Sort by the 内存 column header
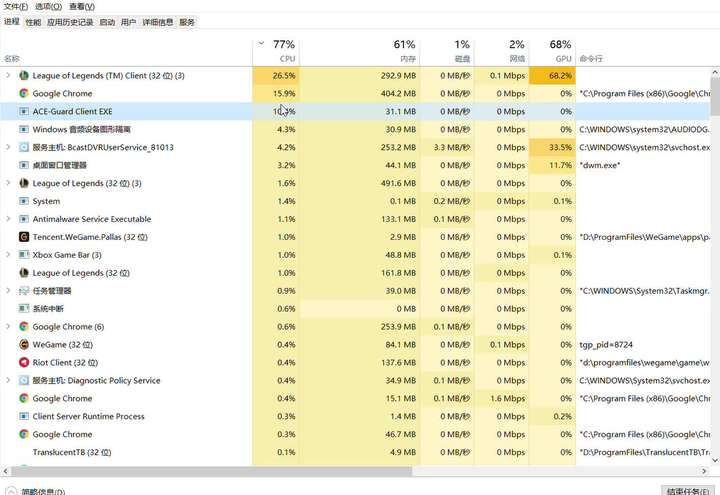This screenshot has height=495, width=720. (360, 51)
